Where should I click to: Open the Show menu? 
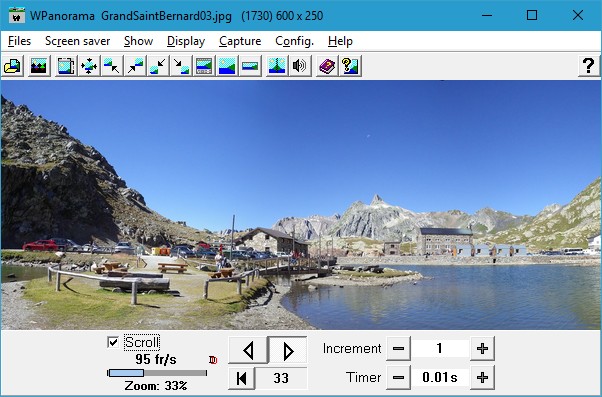coord(138,41)
